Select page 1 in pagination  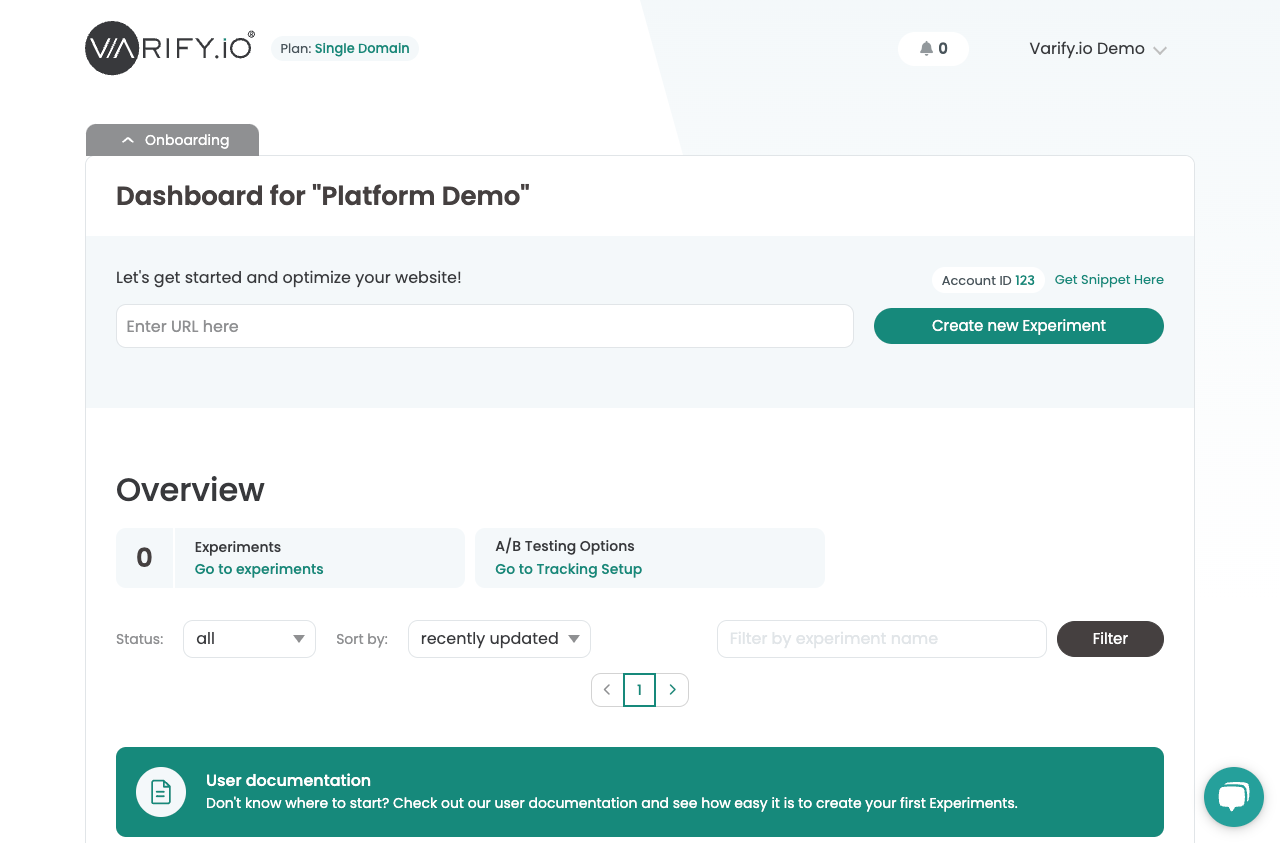(x=639, y=690)
